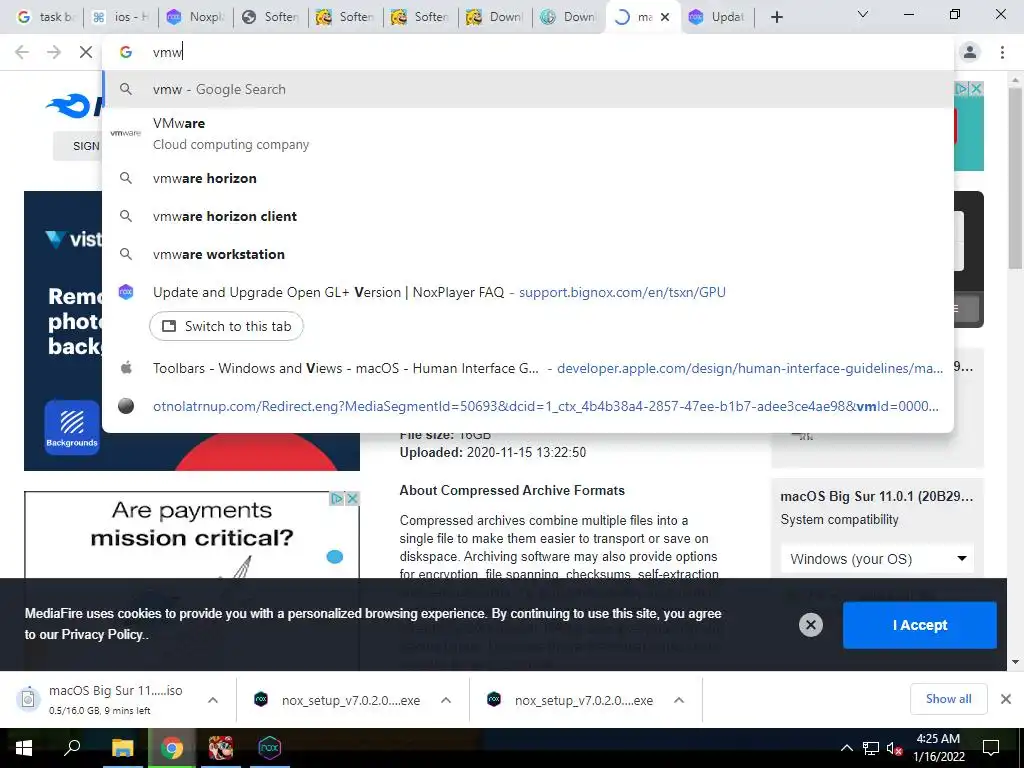
Task: Open the otnolatrnup.com redirect suggestion
Action: (528, 406)
